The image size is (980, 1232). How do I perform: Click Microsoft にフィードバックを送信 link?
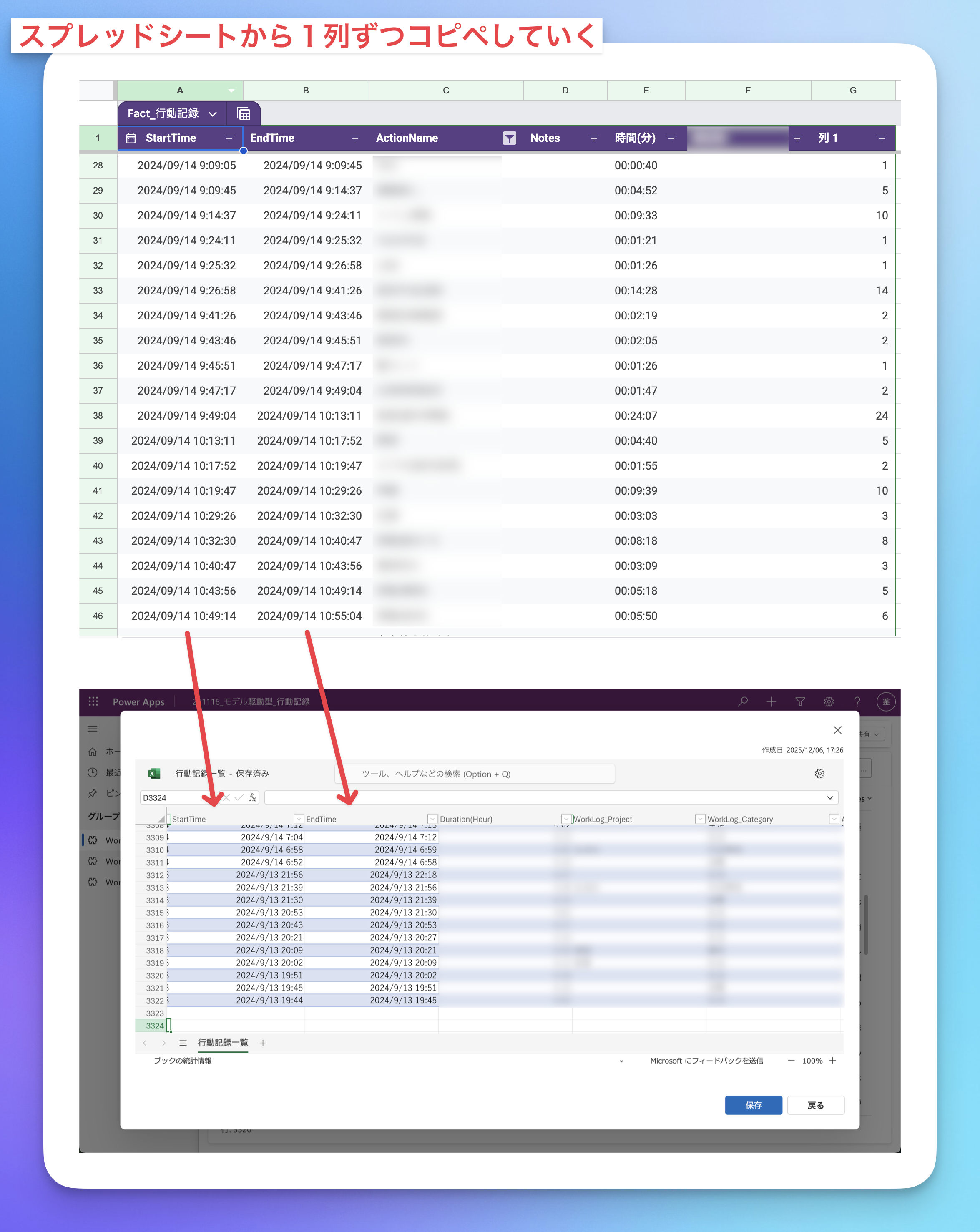[706, 1061]
